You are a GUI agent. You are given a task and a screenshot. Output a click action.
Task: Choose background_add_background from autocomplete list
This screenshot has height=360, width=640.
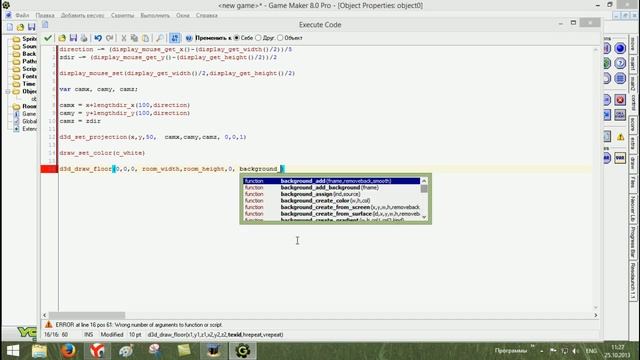331,187
